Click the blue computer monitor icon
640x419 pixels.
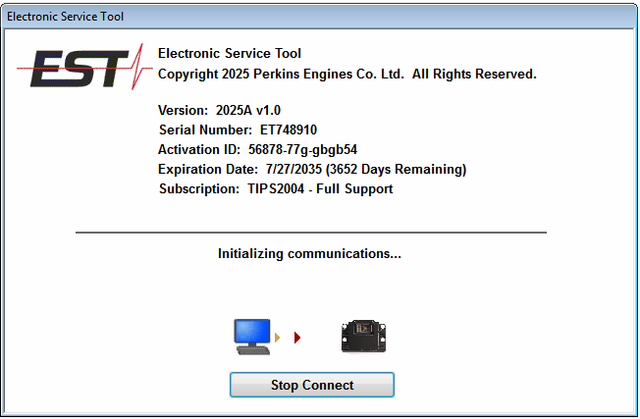(252, 335)
